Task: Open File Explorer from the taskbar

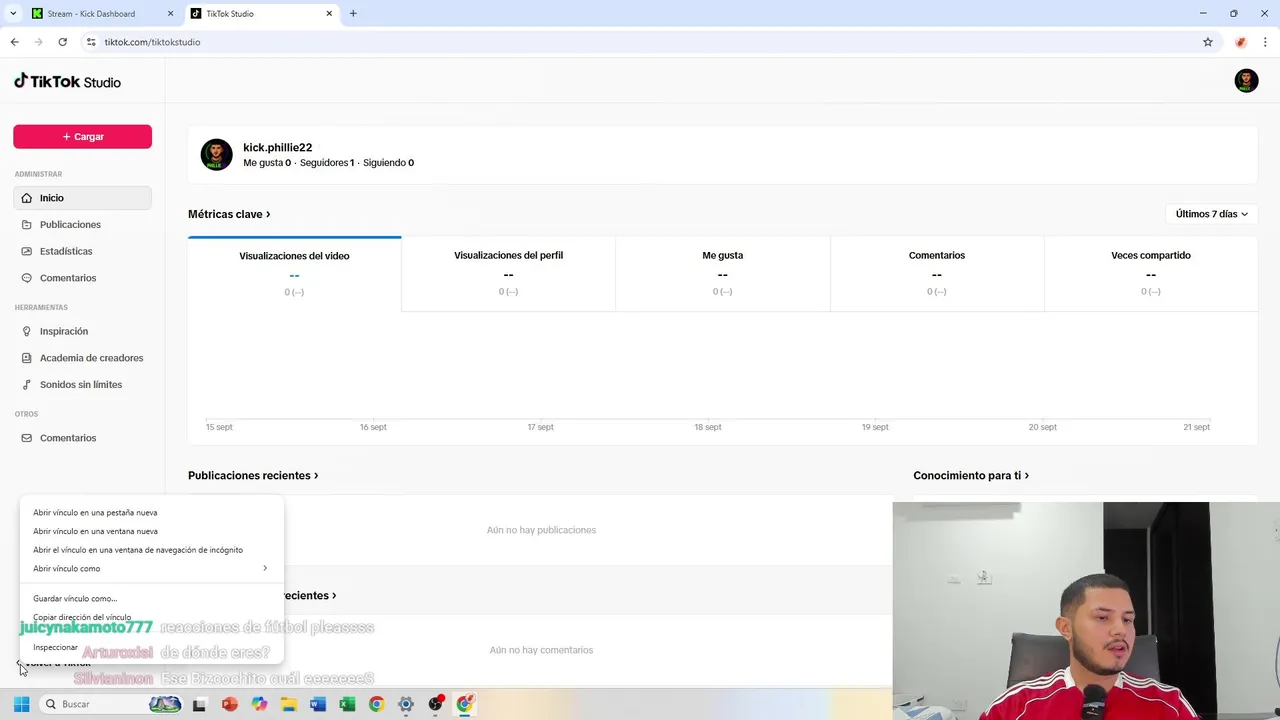Action: (288, 704)
